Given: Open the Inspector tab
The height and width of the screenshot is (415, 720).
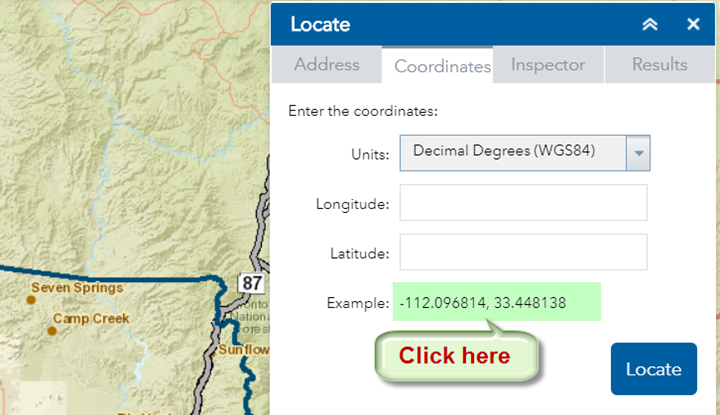Looking at the screenshot, I should click(548, 65).
